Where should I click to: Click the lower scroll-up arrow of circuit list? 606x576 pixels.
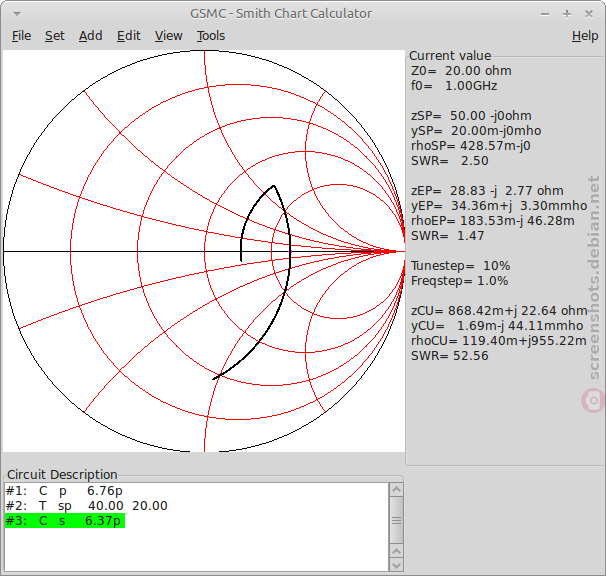tap(396, 551)
